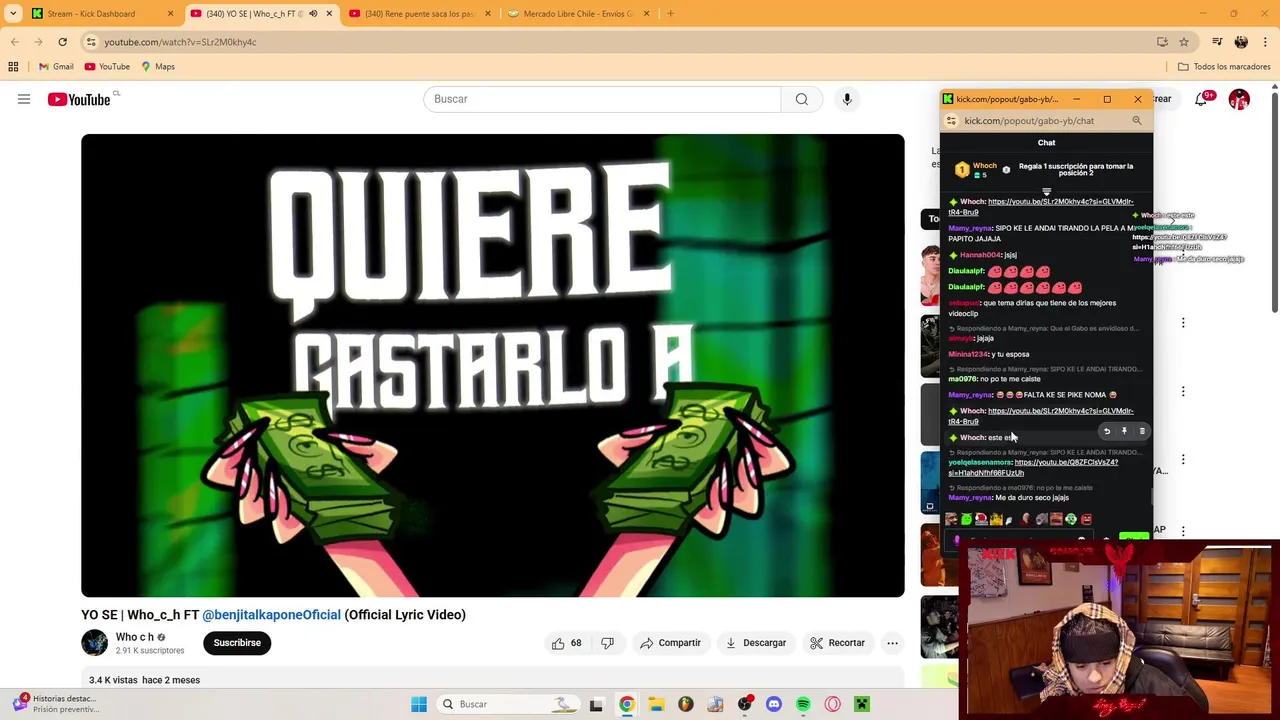Open Whoch's first youtu.be link in chat
The image size is (1280, 720).
coord(1040,207)
